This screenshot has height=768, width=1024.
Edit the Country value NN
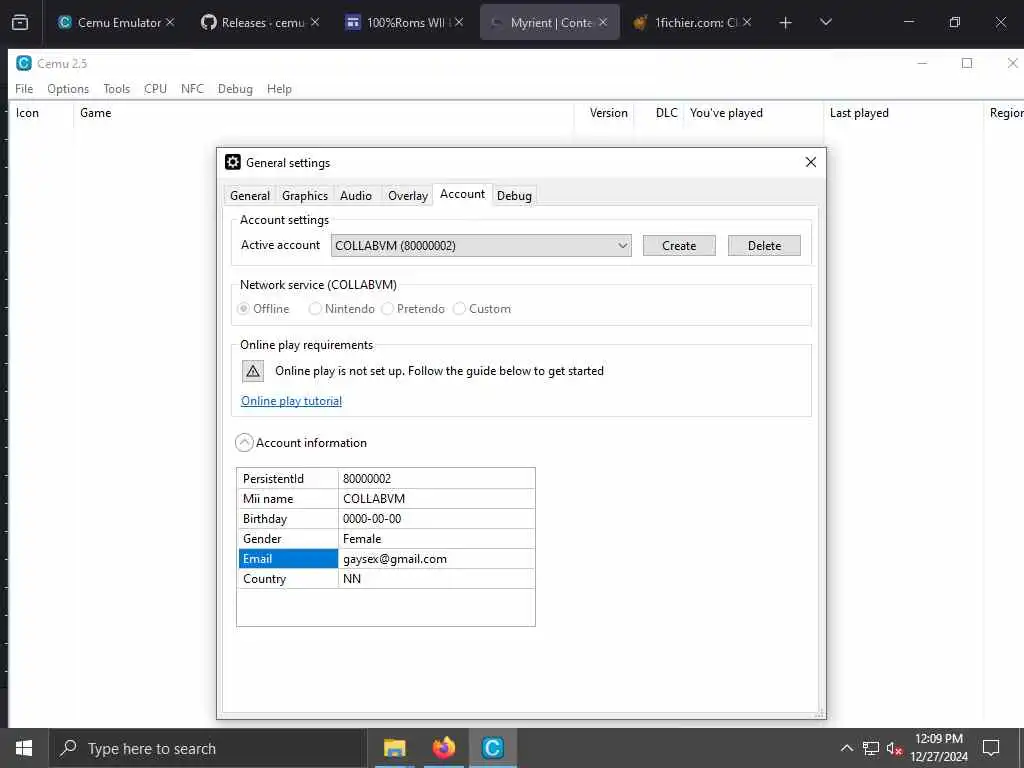tap(436, 579)
